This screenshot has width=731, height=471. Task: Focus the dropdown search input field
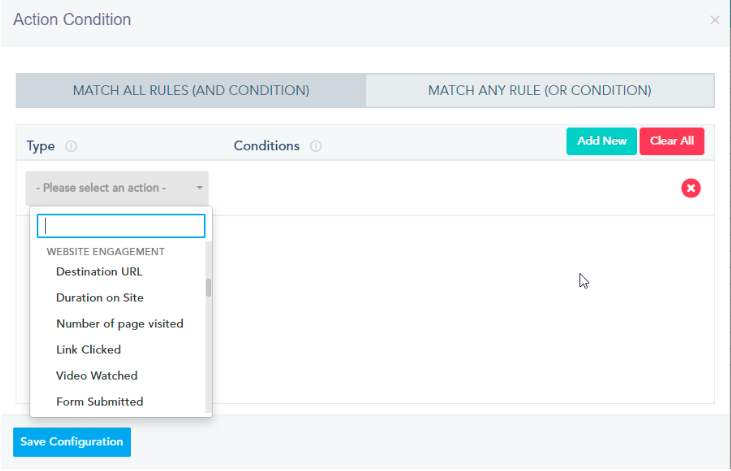[x=121, y=226]
